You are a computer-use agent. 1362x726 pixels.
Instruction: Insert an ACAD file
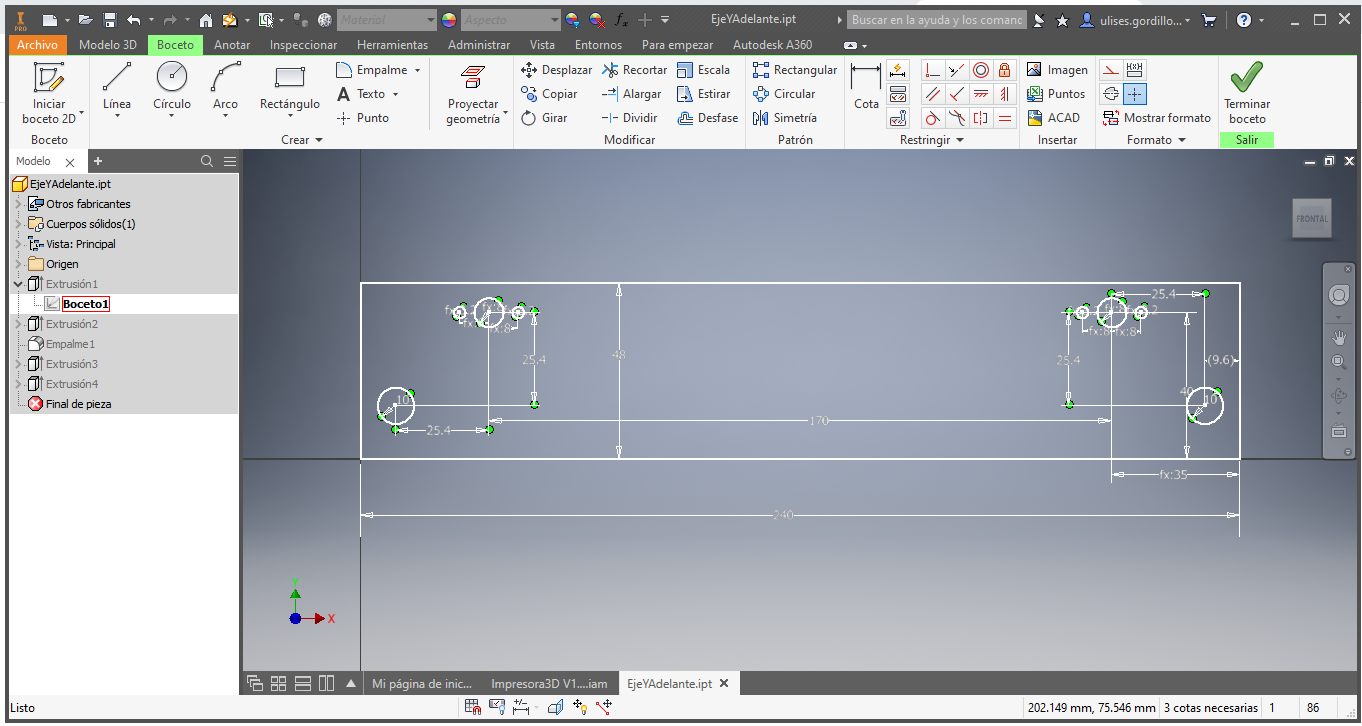coord(1053,118)
